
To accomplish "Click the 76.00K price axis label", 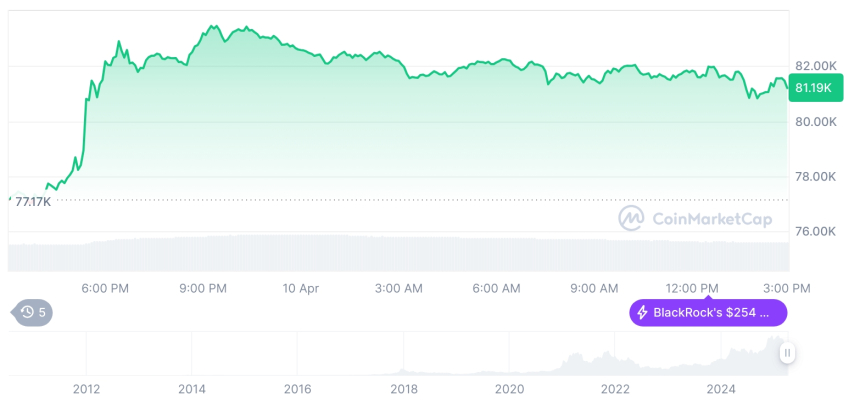I will coord(815,231).
